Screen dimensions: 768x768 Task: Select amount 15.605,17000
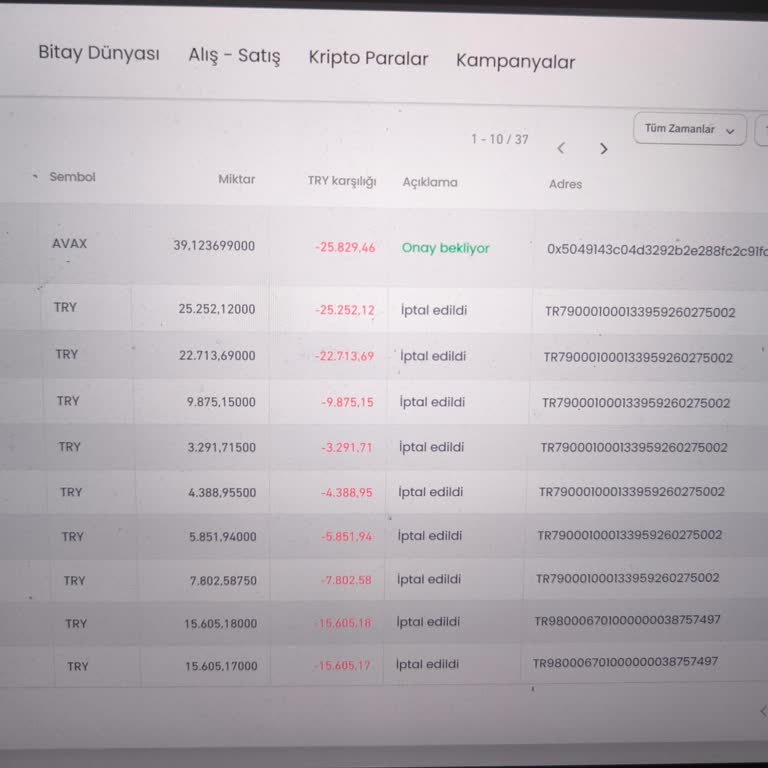click(221, 666)
